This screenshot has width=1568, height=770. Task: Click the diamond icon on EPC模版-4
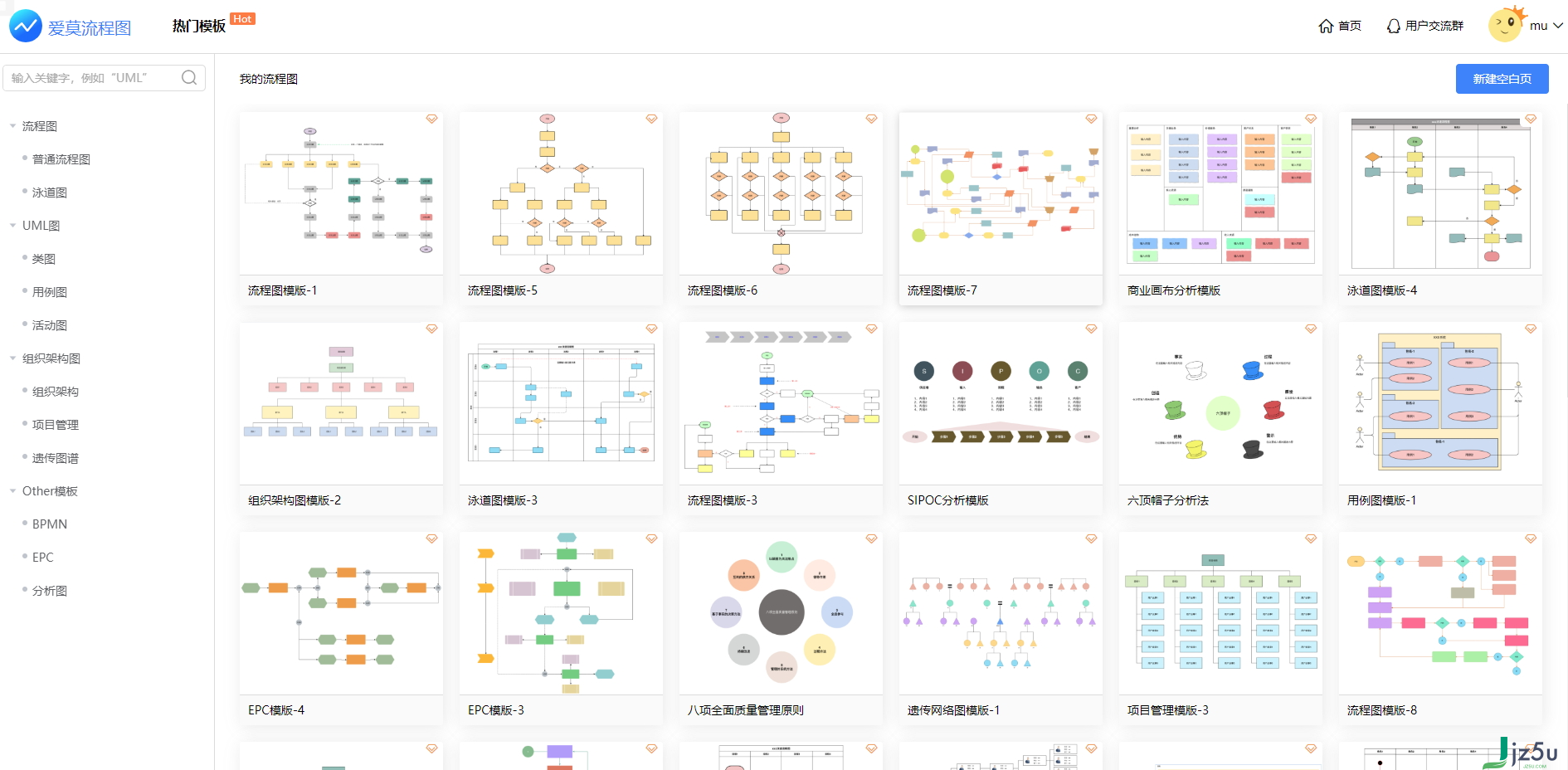[x=431, y=539]
